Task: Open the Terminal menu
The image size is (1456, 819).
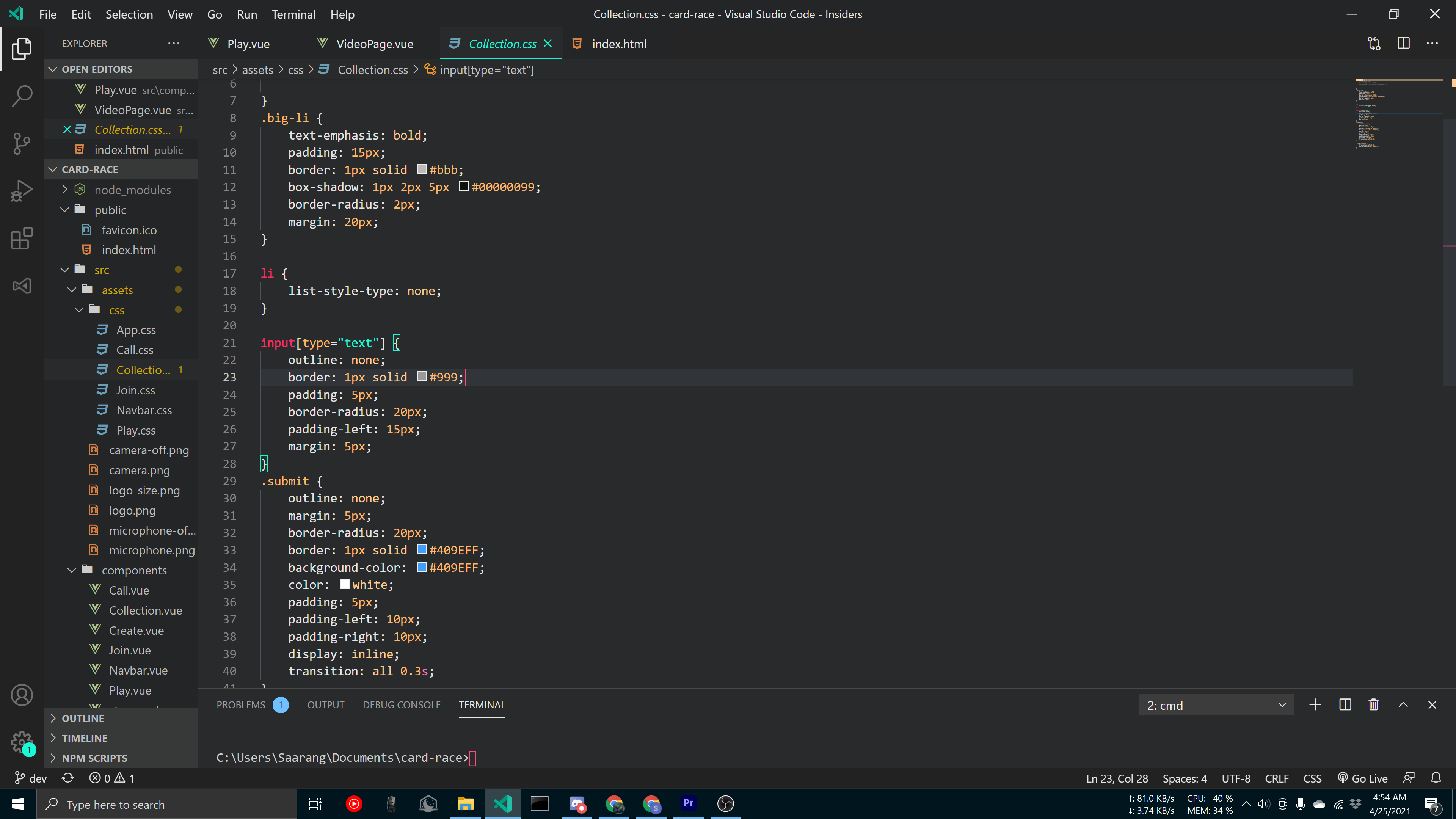Action: pos(293,14)
